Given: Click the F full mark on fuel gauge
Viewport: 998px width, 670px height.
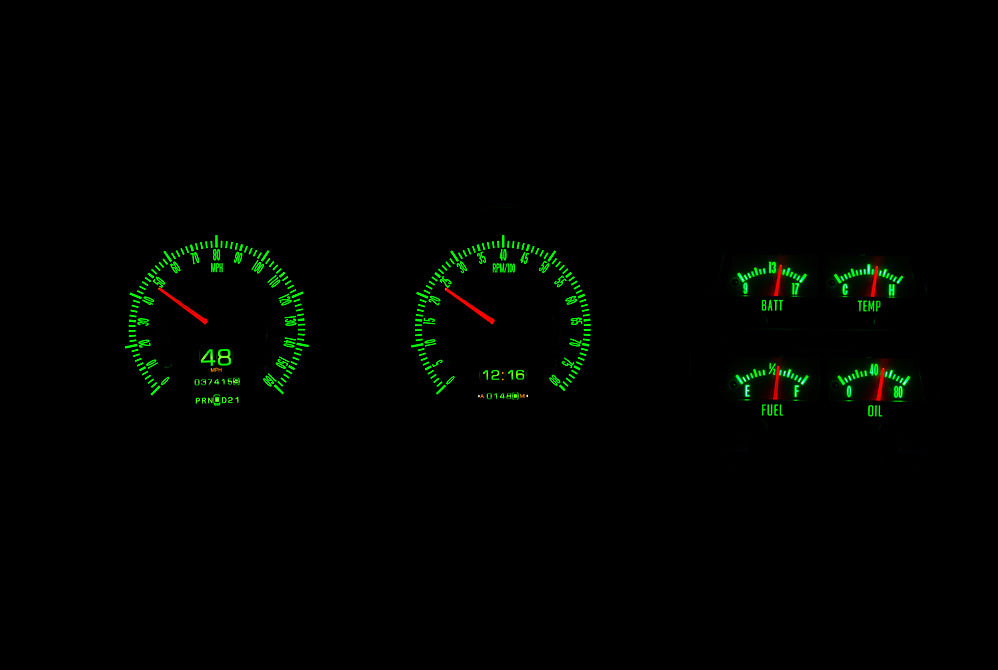Looking at the screenshot, I should tap(797, 392).
